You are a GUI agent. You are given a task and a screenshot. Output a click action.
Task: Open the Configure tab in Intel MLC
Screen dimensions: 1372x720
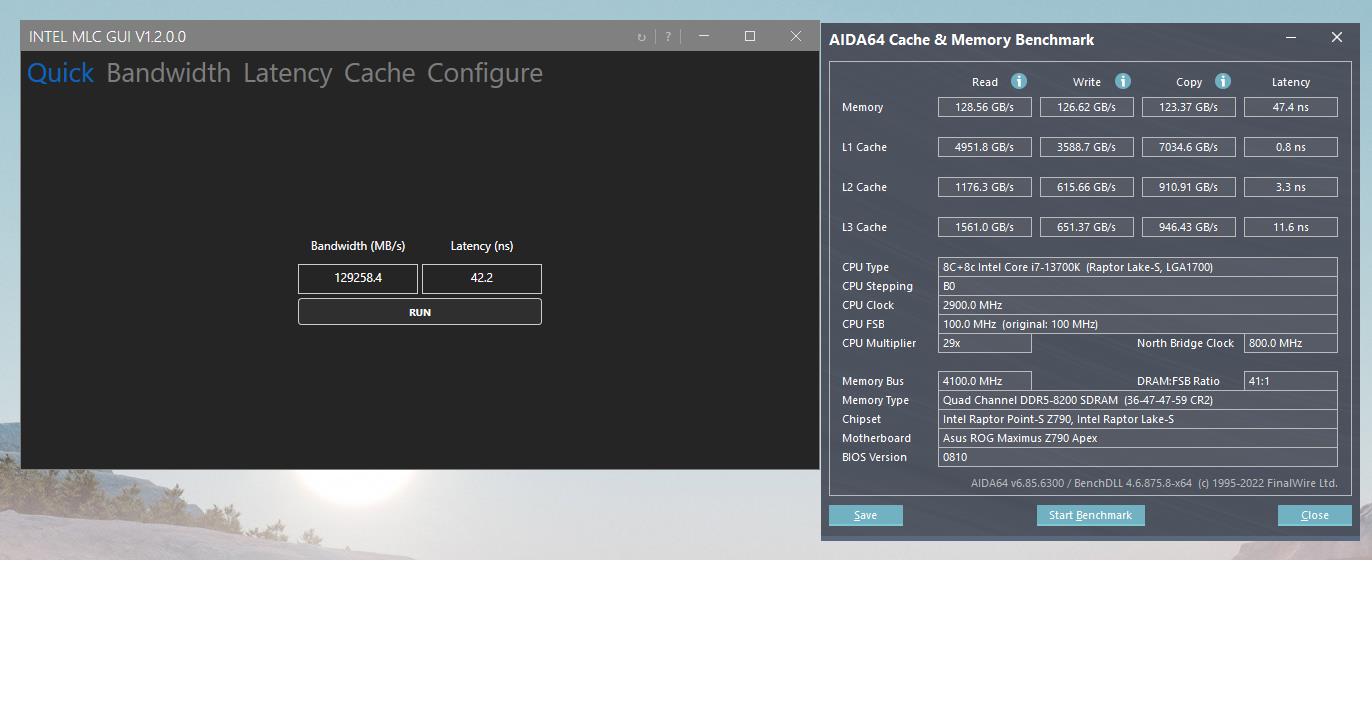[x=485, y=73]
